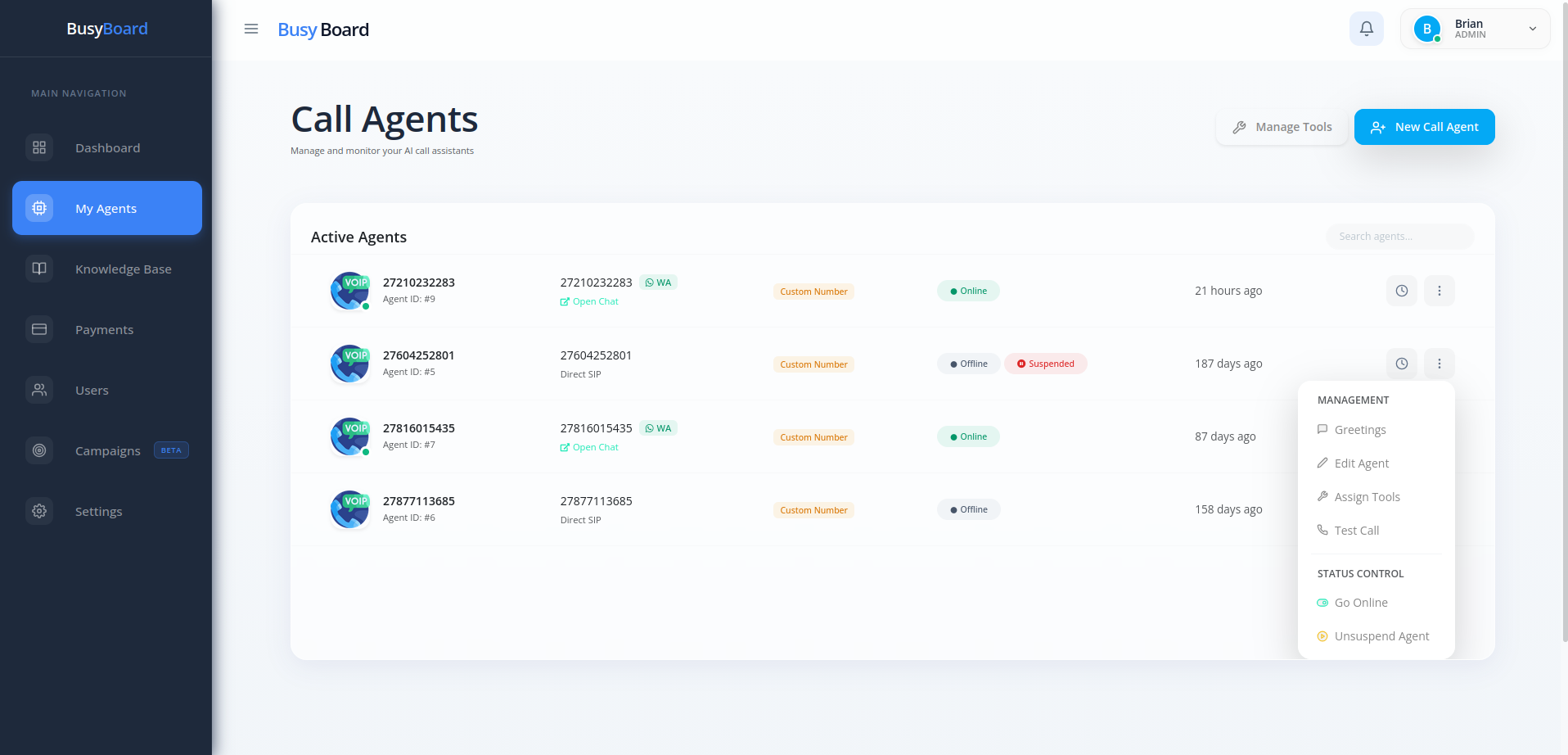Click the New Call Agent button
Image resolution: width=1568 pixels, height=755 pixels.
click(x=1424, y=127)
